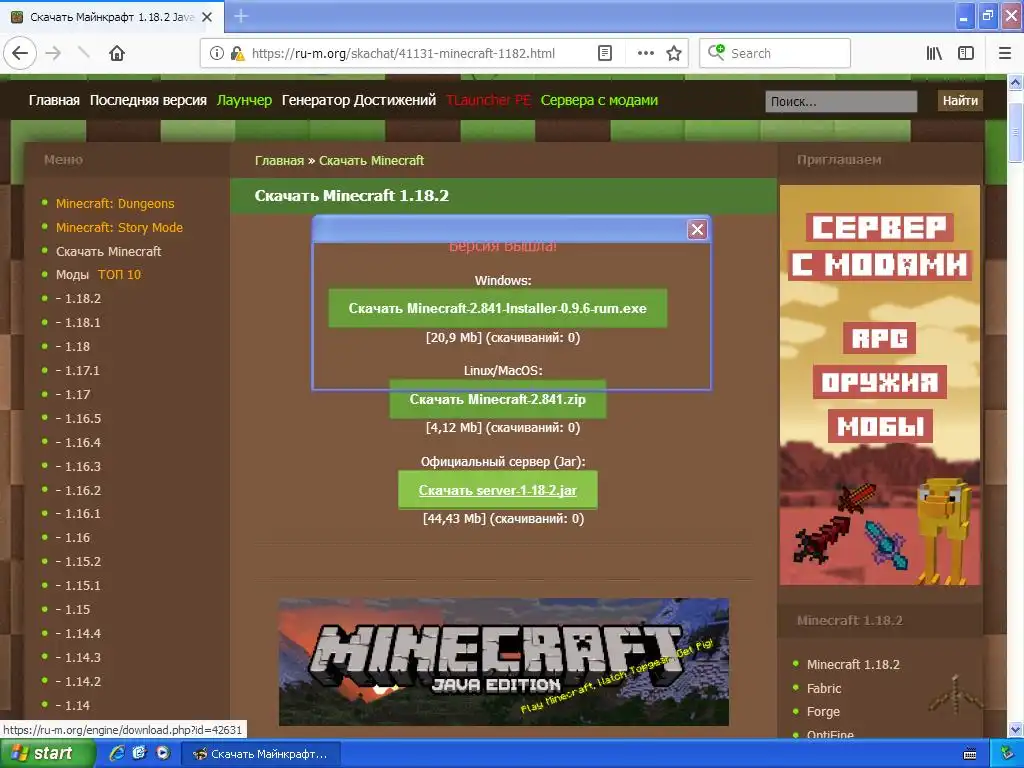Click the site Поиск search box

point(841,101)
